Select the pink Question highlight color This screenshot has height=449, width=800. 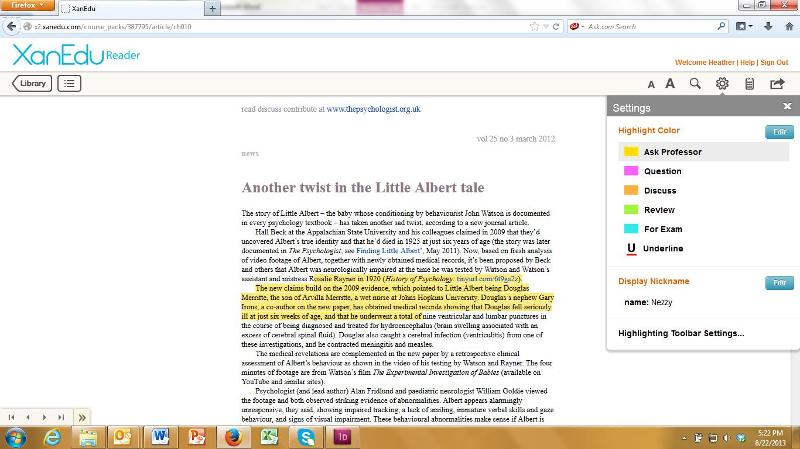[x=662, y=171]
